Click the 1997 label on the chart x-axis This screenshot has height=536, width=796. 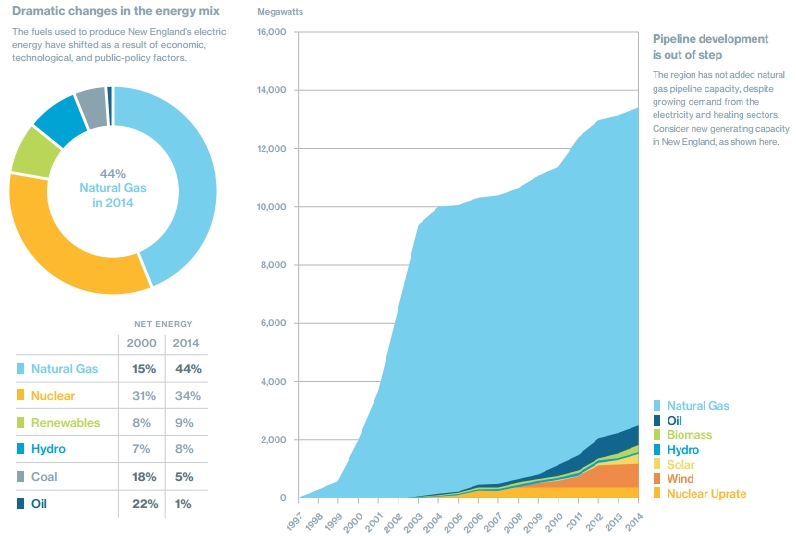click(x=295, y=521)
